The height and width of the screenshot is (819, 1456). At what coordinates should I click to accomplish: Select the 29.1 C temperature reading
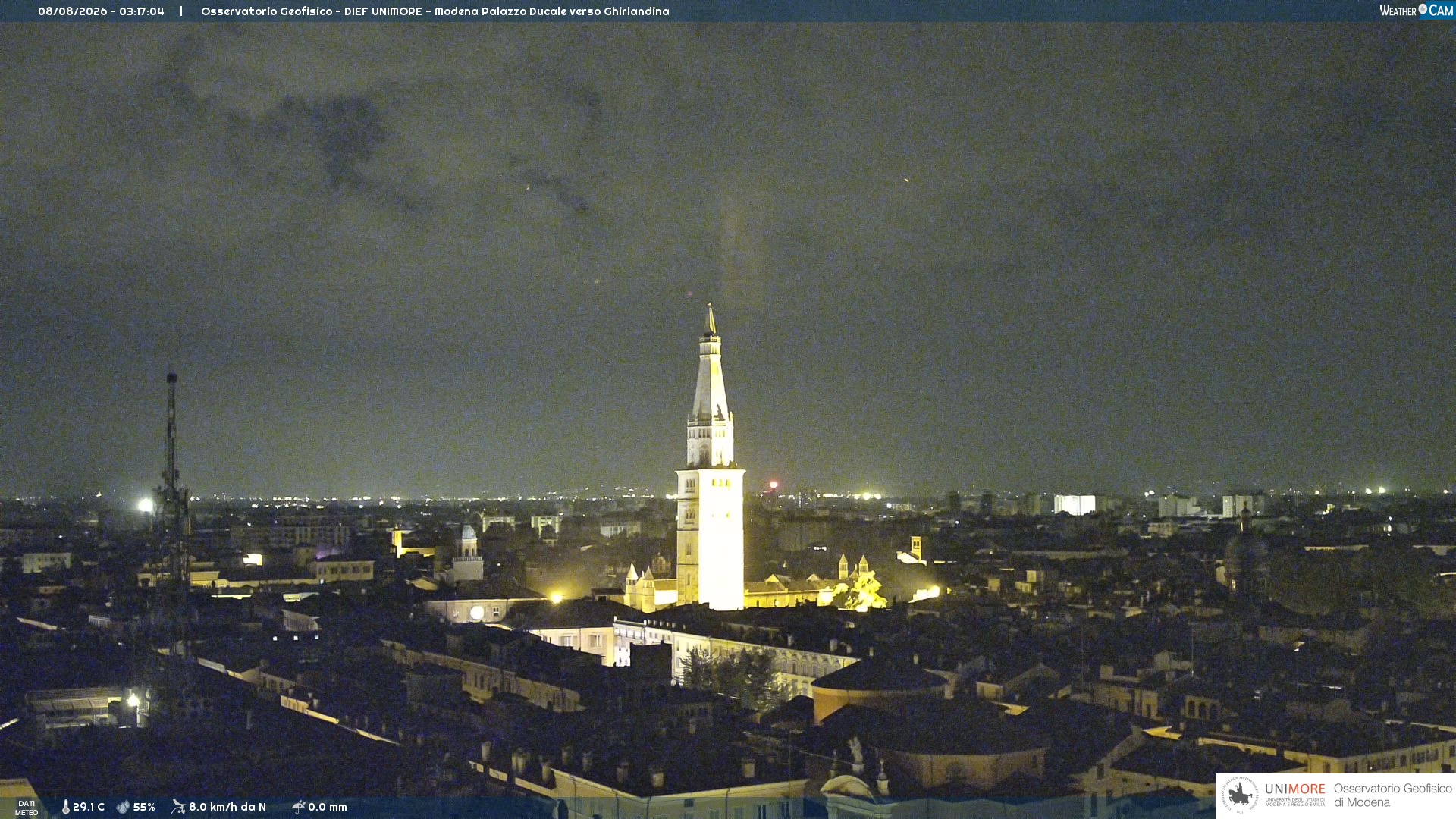(89, 808)
